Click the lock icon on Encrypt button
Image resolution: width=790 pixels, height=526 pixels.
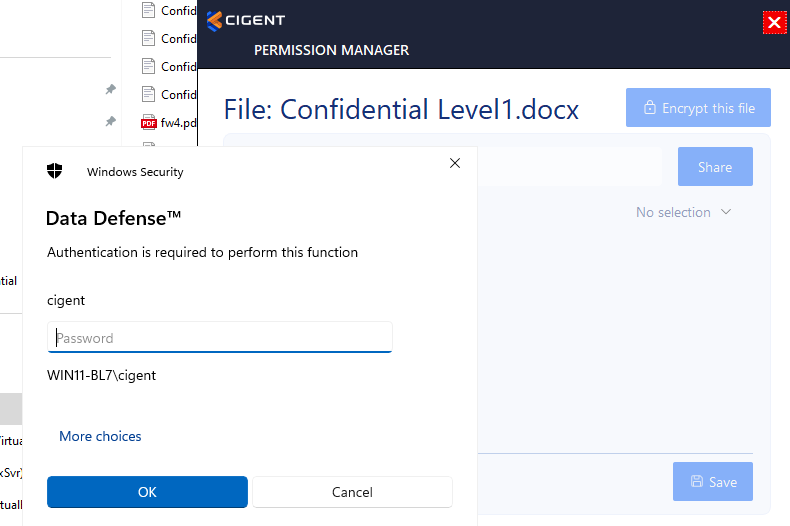click(650, 108)
